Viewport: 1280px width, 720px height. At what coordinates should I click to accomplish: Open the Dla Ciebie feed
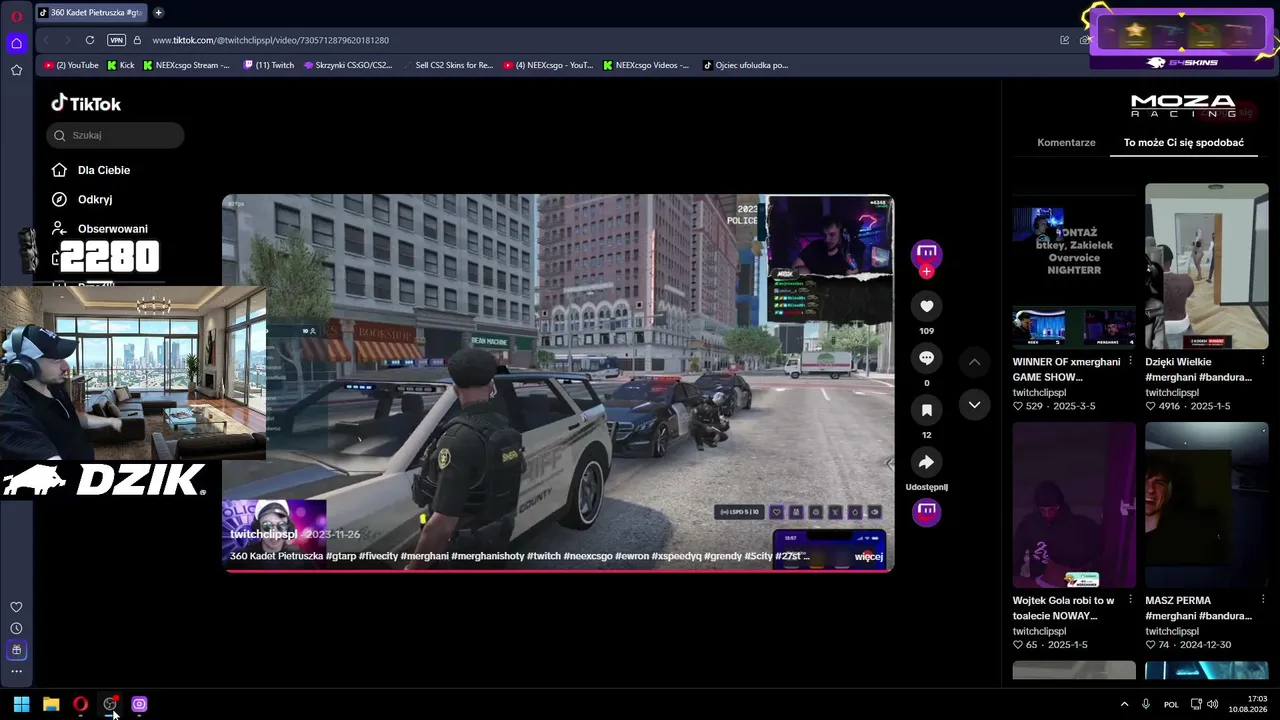[92, 170]
